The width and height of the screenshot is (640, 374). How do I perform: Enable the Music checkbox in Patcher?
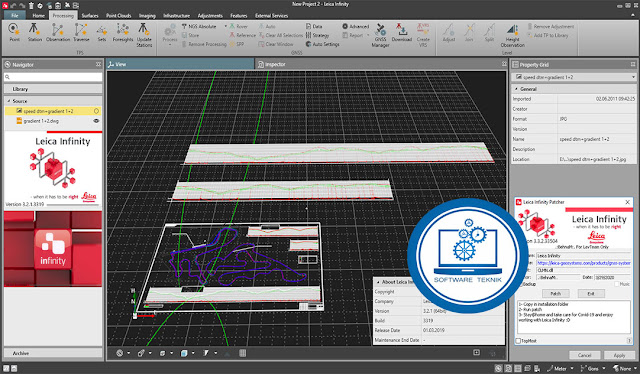(x=617, y=284)
